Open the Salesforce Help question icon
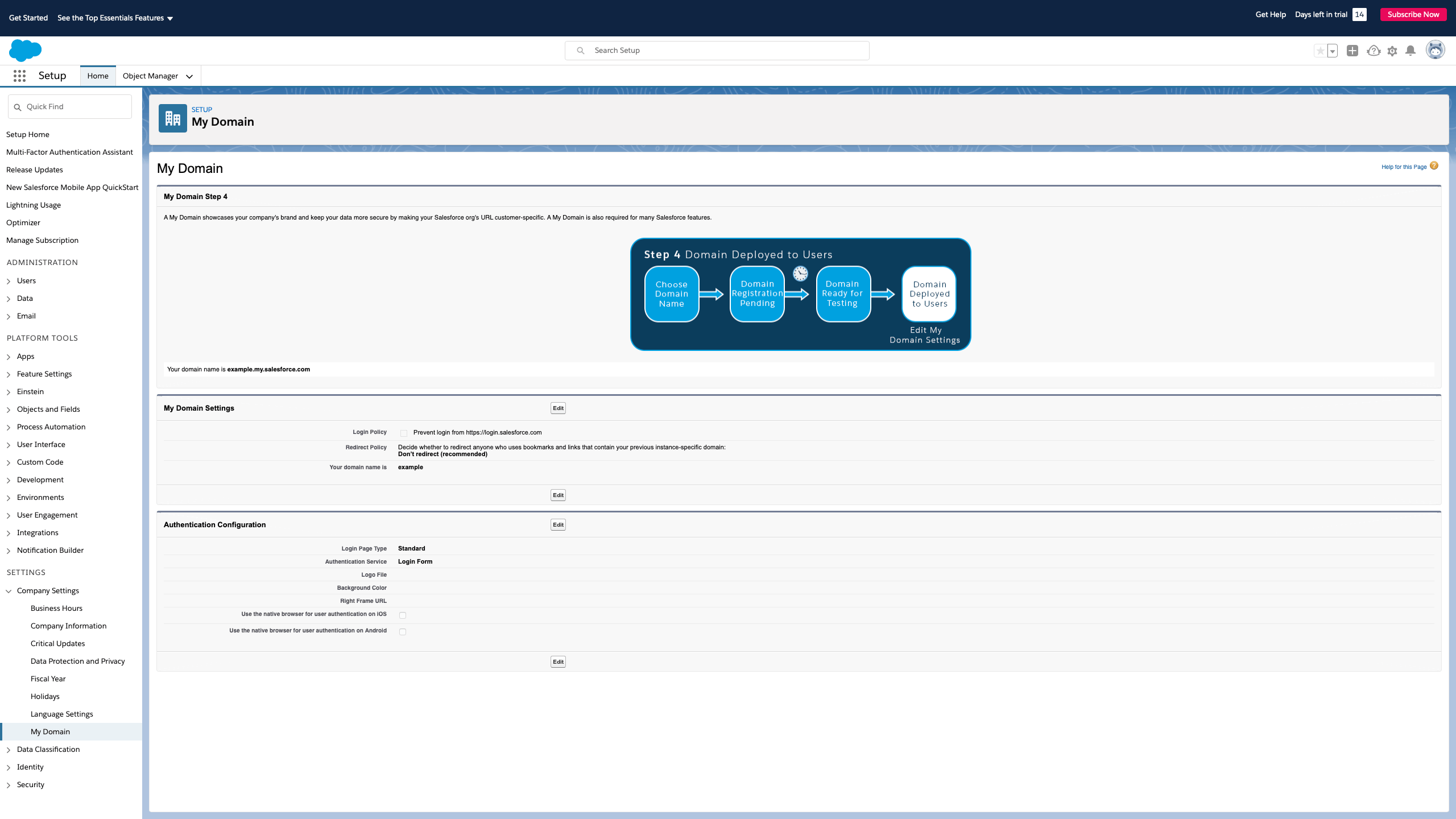The image size is (1456, 819). pyautogui.click(x=1374, y=51)
